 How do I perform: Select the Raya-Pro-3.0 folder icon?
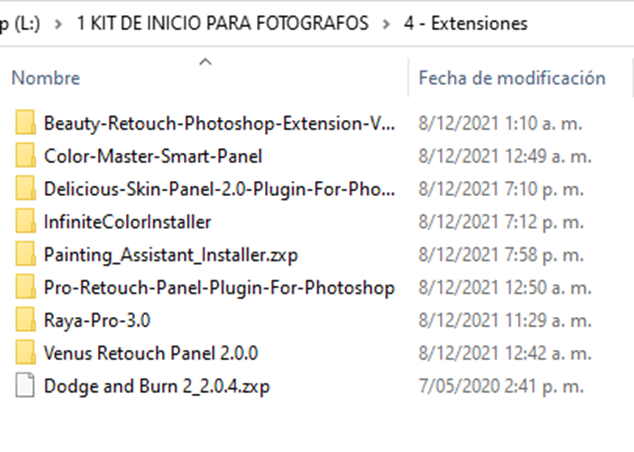(x=25, y=320)
